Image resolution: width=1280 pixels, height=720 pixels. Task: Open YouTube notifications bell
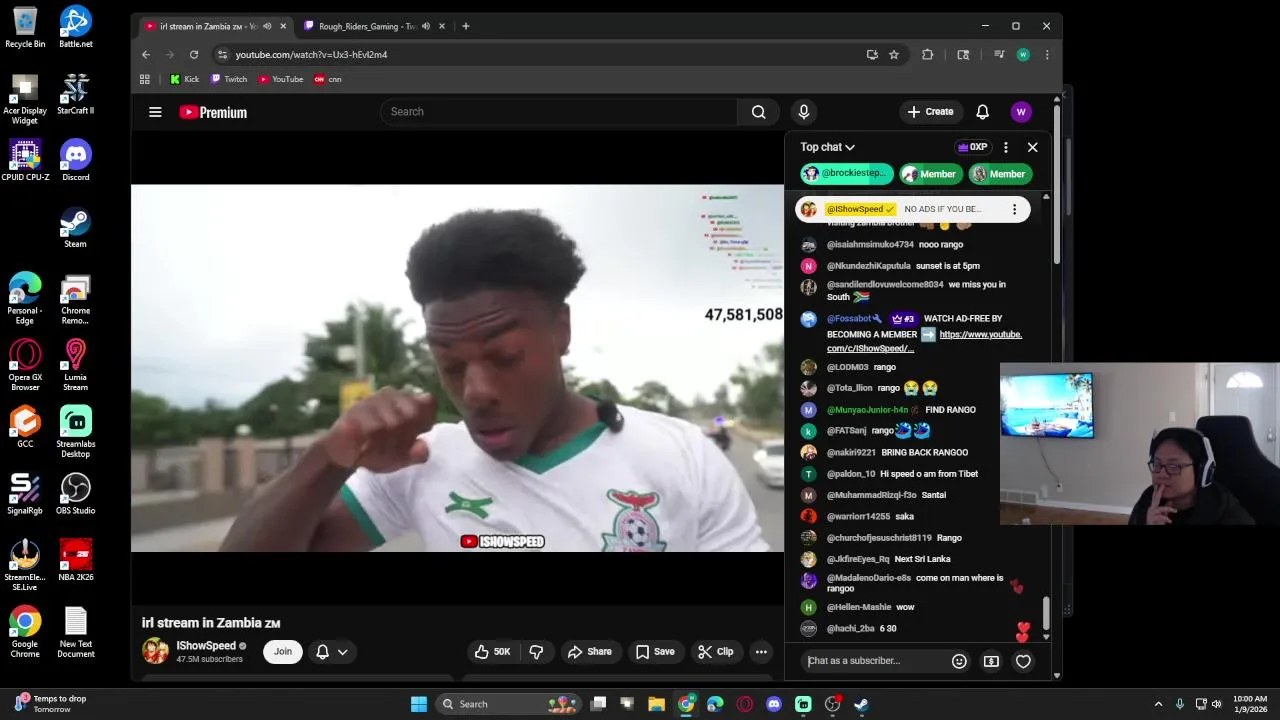pyautogui.click(x=982, y=112)
